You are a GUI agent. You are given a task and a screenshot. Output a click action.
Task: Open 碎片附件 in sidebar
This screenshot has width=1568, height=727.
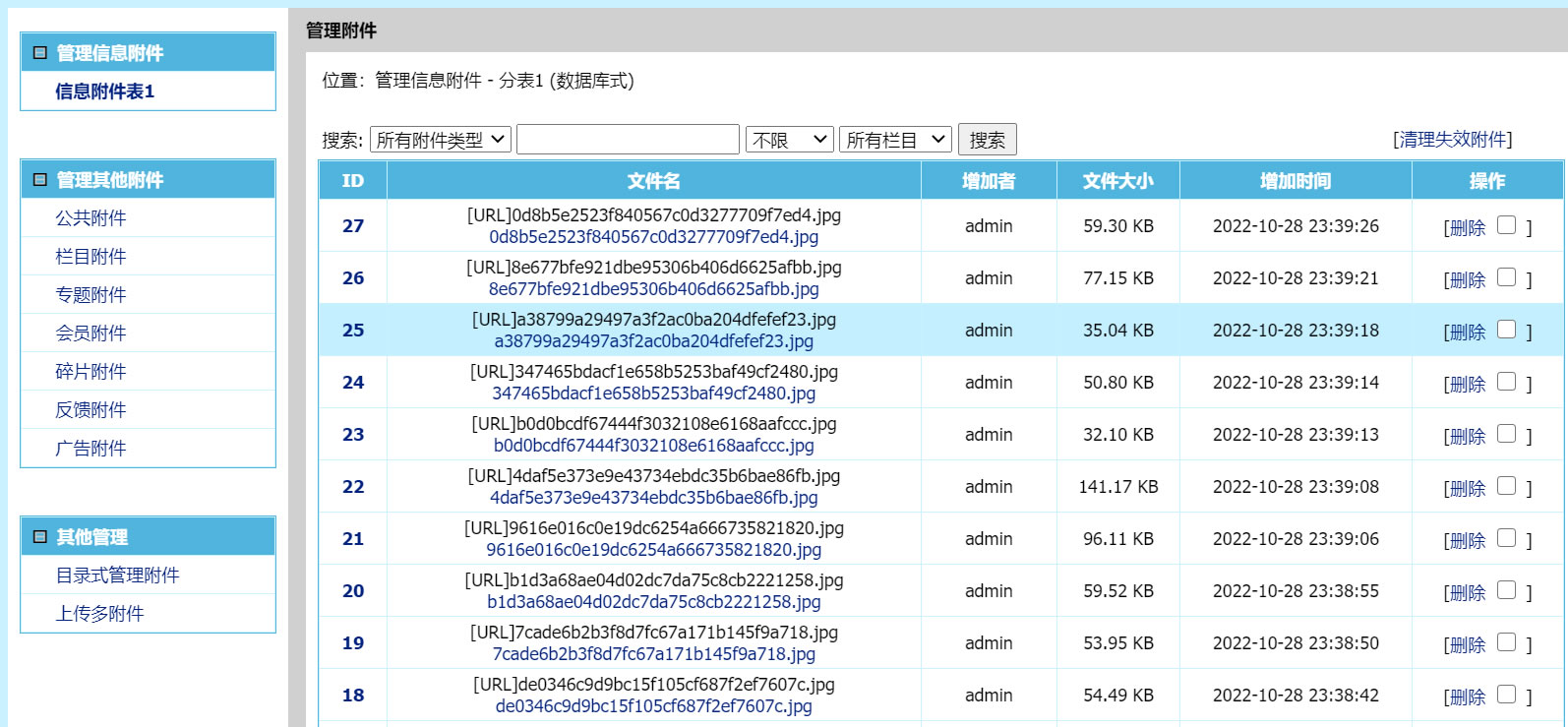pyautogui.click(x=90, y=372)
